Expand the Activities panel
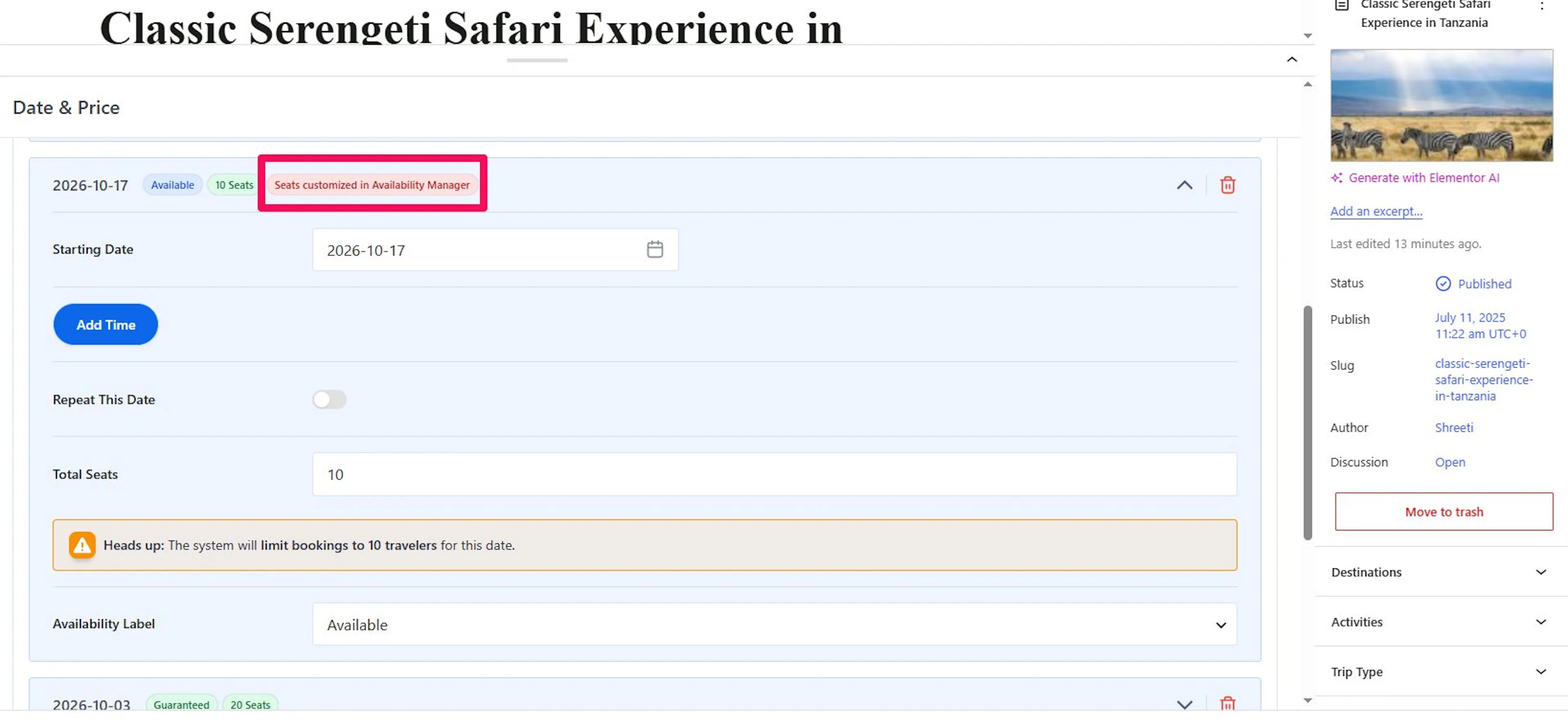 tap(1440, 622)
